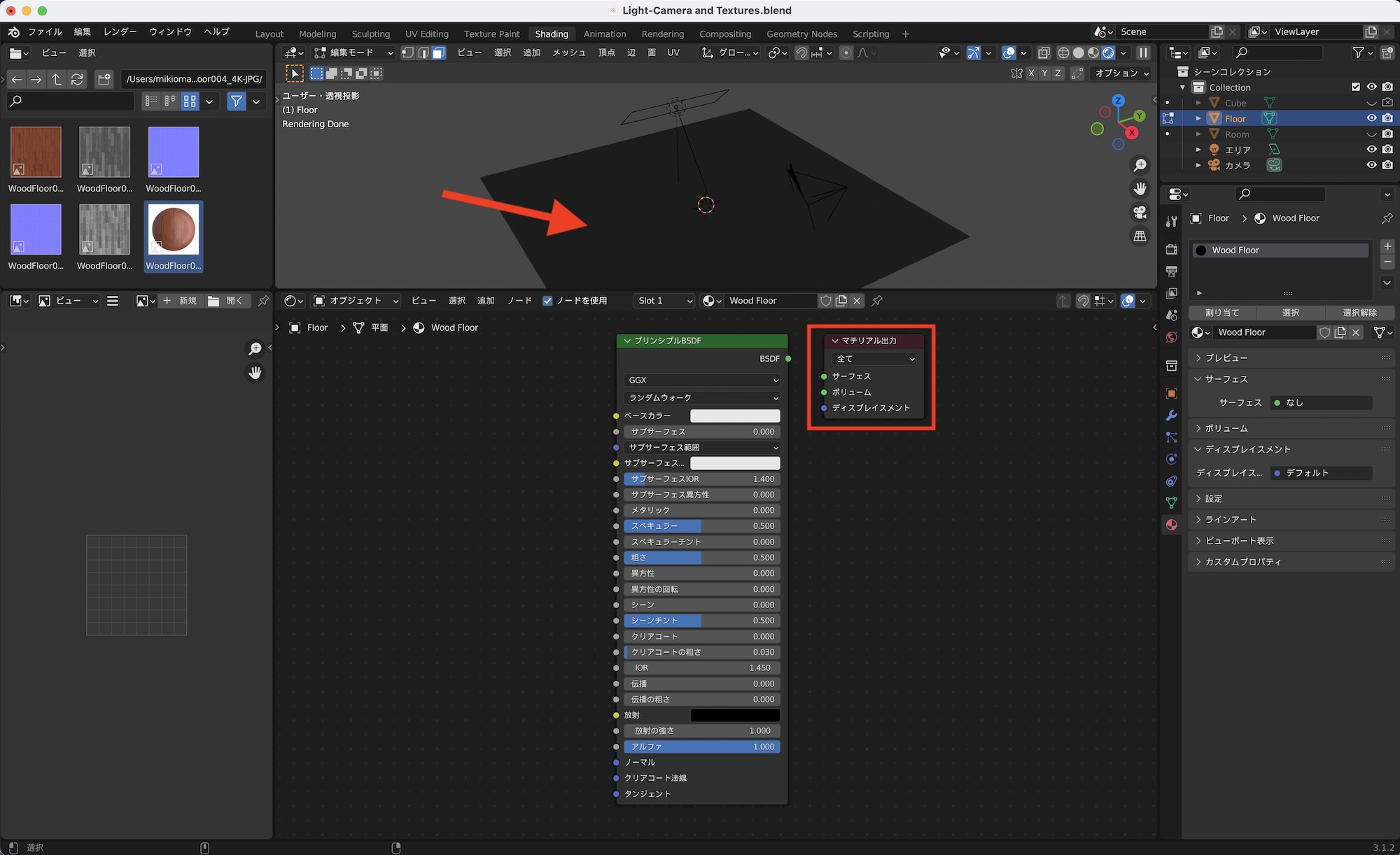Switch the orthographic/perspective grid icon

pos(1140,236)
